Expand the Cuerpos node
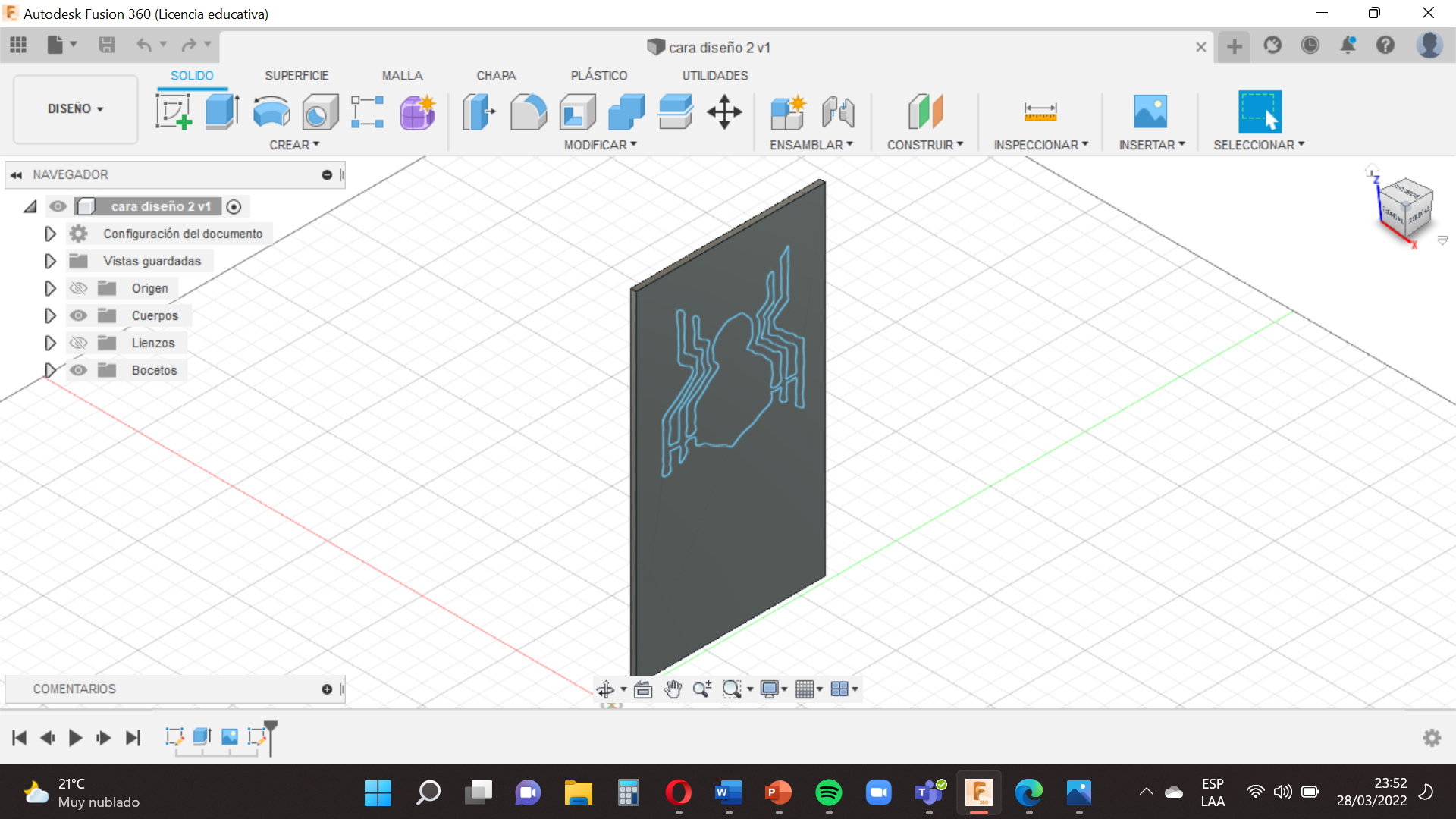 (x=50, y=315)
